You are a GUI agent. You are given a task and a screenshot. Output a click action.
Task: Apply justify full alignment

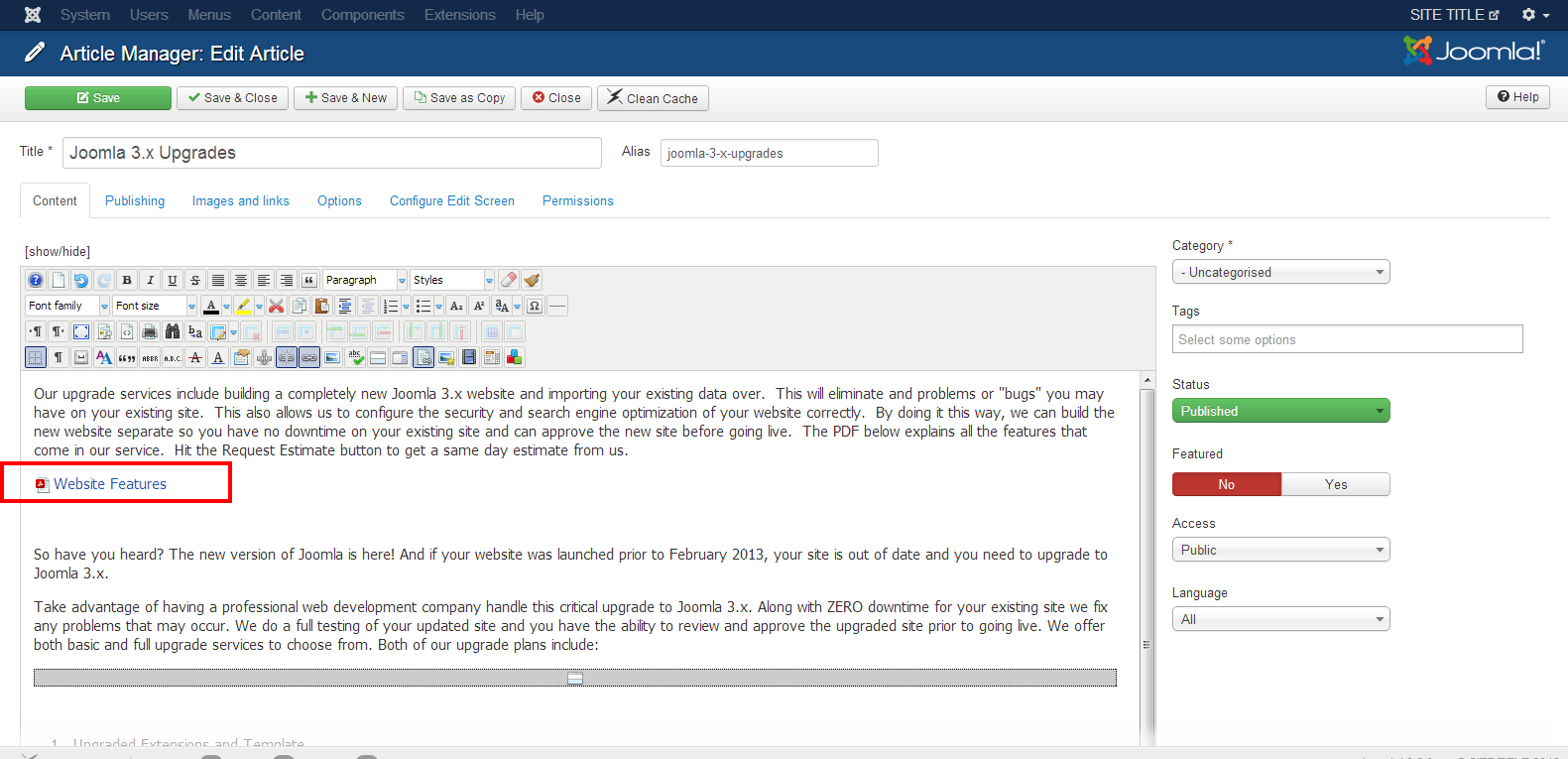point(218,280)
